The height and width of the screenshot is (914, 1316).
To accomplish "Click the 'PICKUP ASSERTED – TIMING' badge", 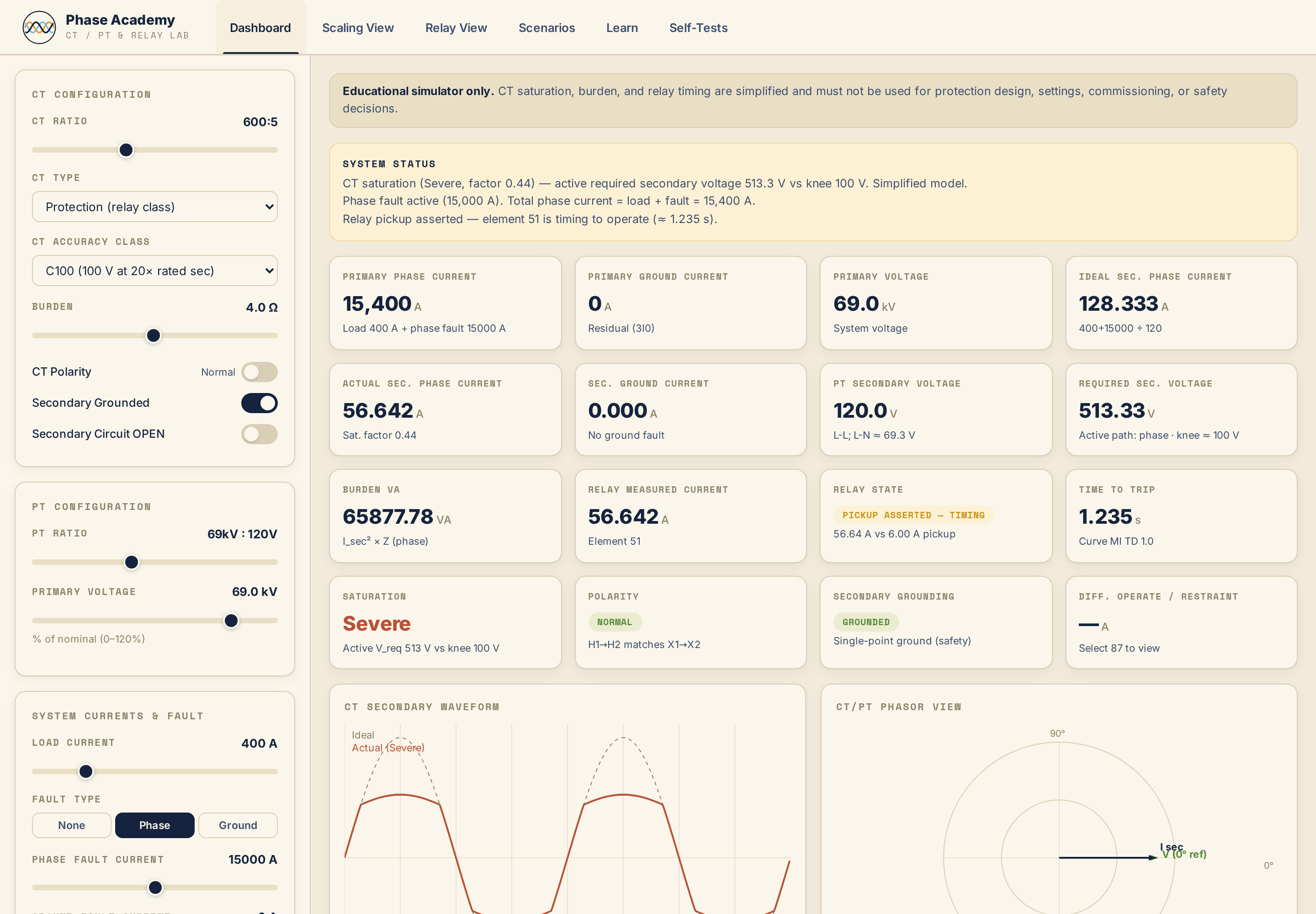I will coord(913,515).
